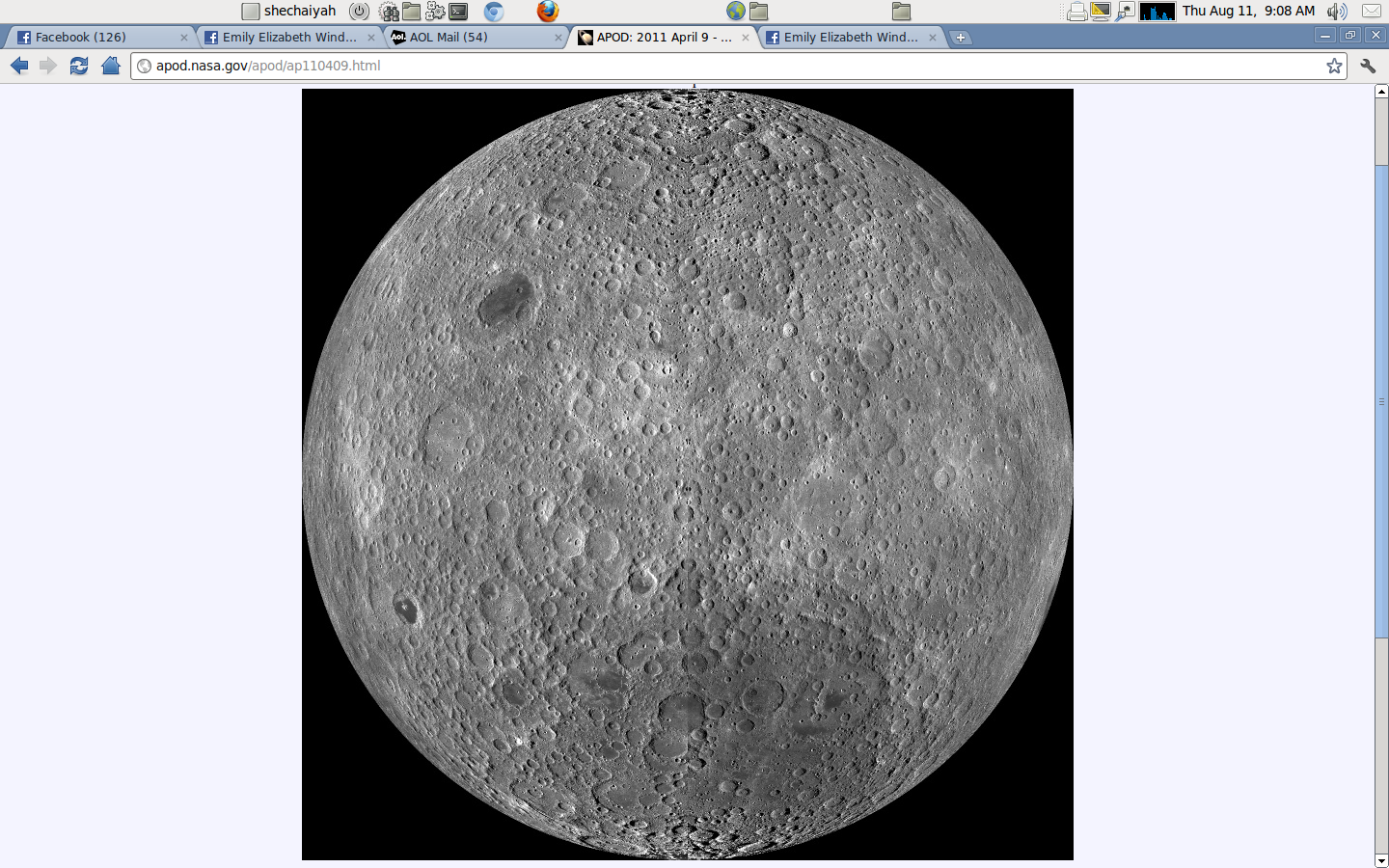Click the globe icon in the top panel
This screenshot has height=868, width=1389.
tap(736, 12)
